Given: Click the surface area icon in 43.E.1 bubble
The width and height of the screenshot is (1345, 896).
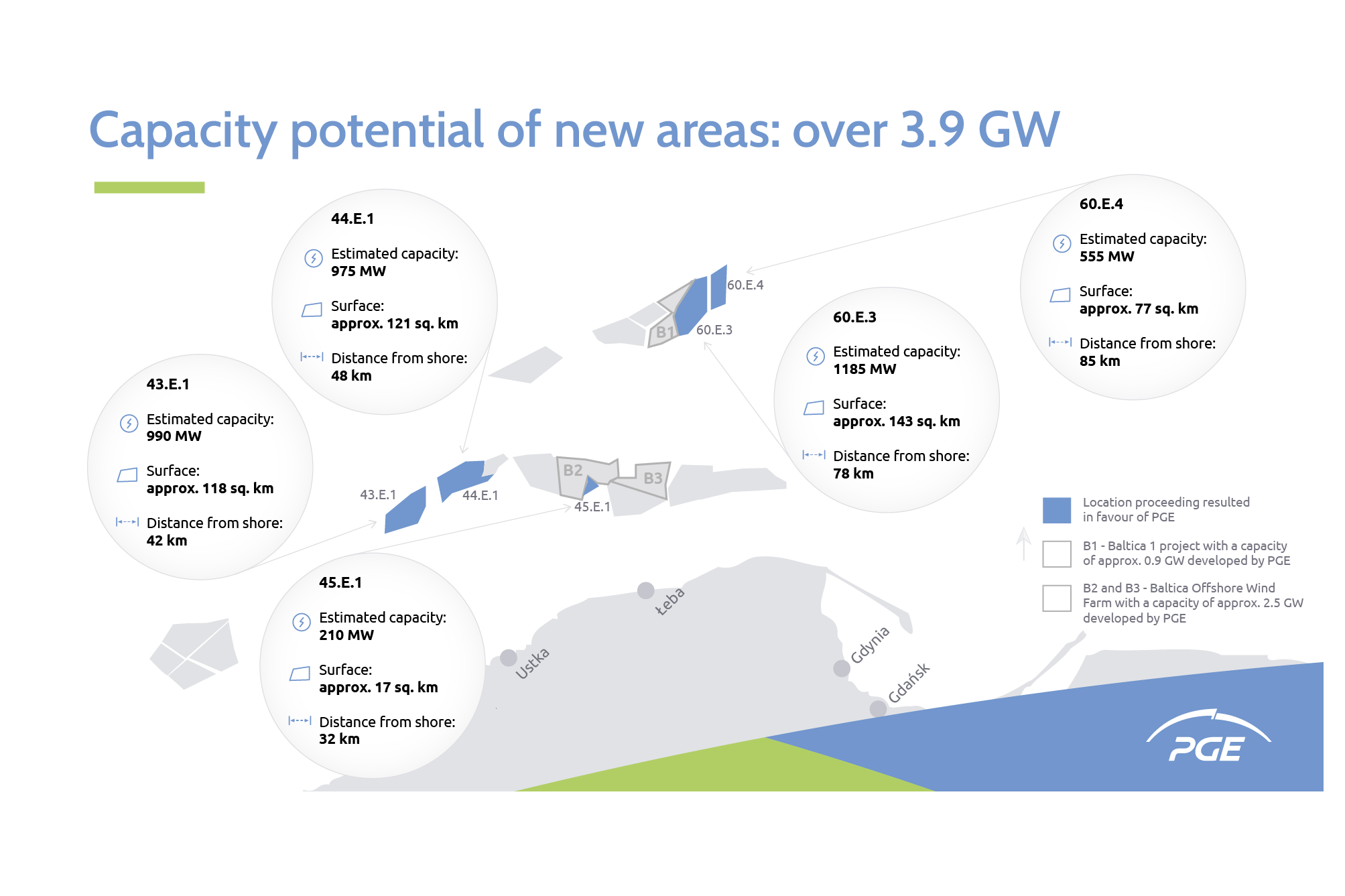Looking at the screenshot, I should click(127, 475).
